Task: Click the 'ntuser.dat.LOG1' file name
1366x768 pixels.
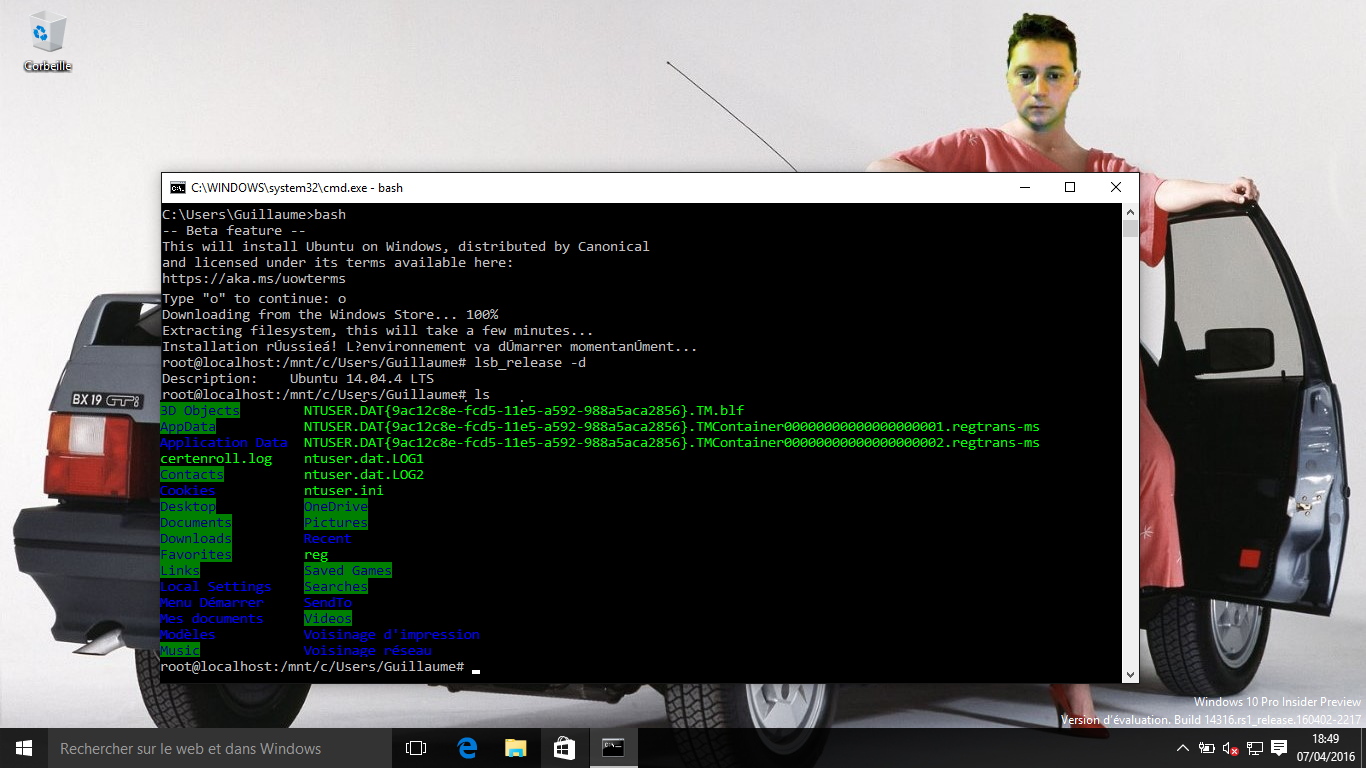Action: click(364, 459)
